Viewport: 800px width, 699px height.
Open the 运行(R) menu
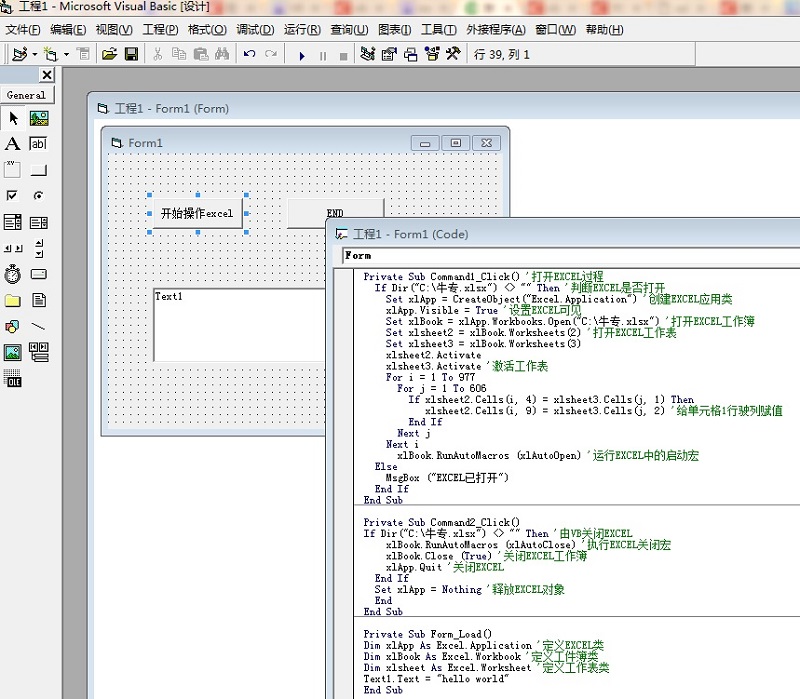302,30
